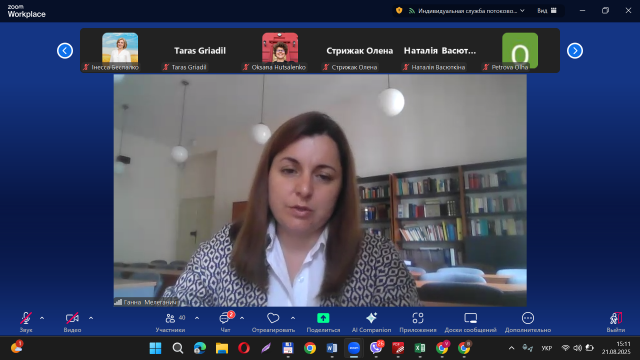Open Google Chrome from taskbar
Viewport: 640px width, 360px height.
coord(310,348)
